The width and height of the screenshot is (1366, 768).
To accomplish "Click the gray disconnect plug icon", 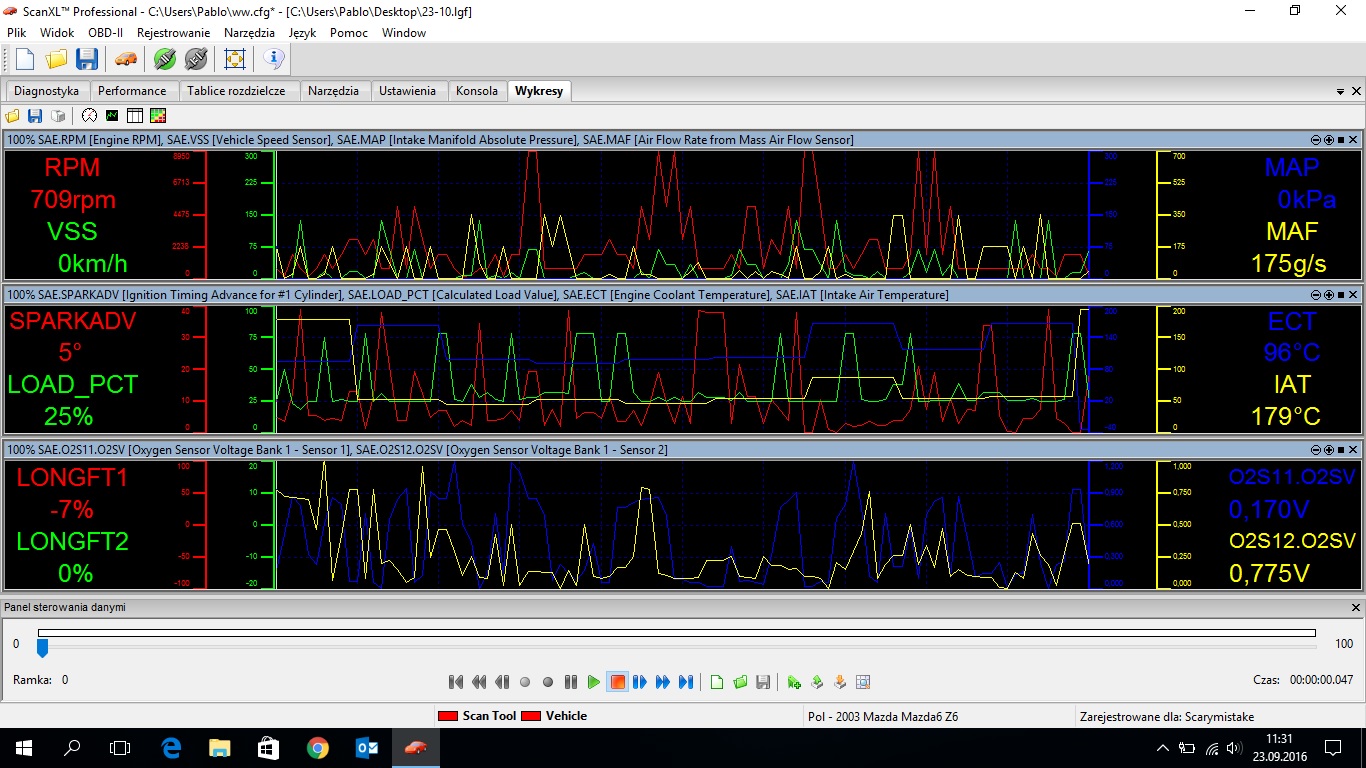I will coord(196,59).
